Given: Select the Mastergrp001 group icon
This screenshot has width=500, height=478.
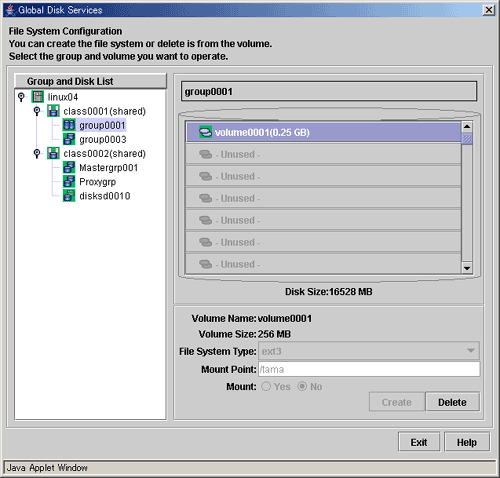Looking at the screenshot, I should click(x=69, y=167).
